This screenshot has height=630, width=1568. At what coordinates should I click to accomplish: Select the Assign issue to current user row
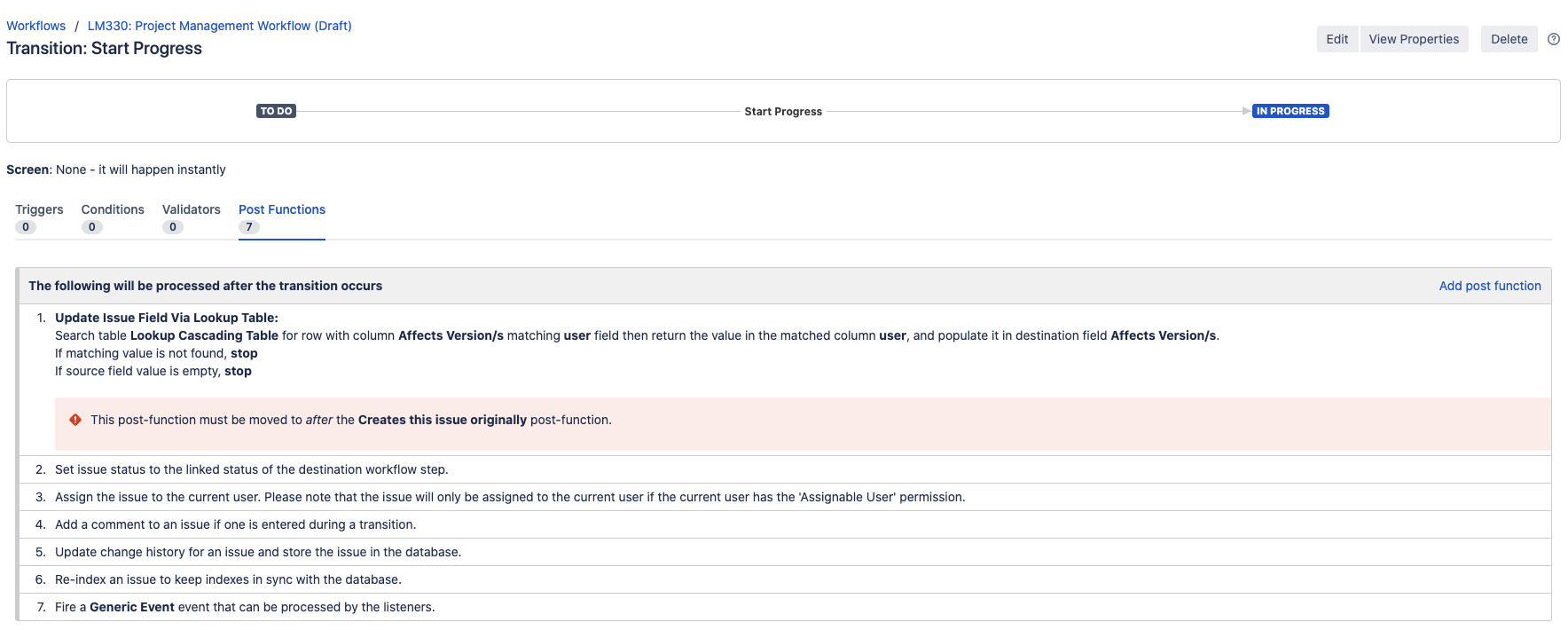coord(509,497)
